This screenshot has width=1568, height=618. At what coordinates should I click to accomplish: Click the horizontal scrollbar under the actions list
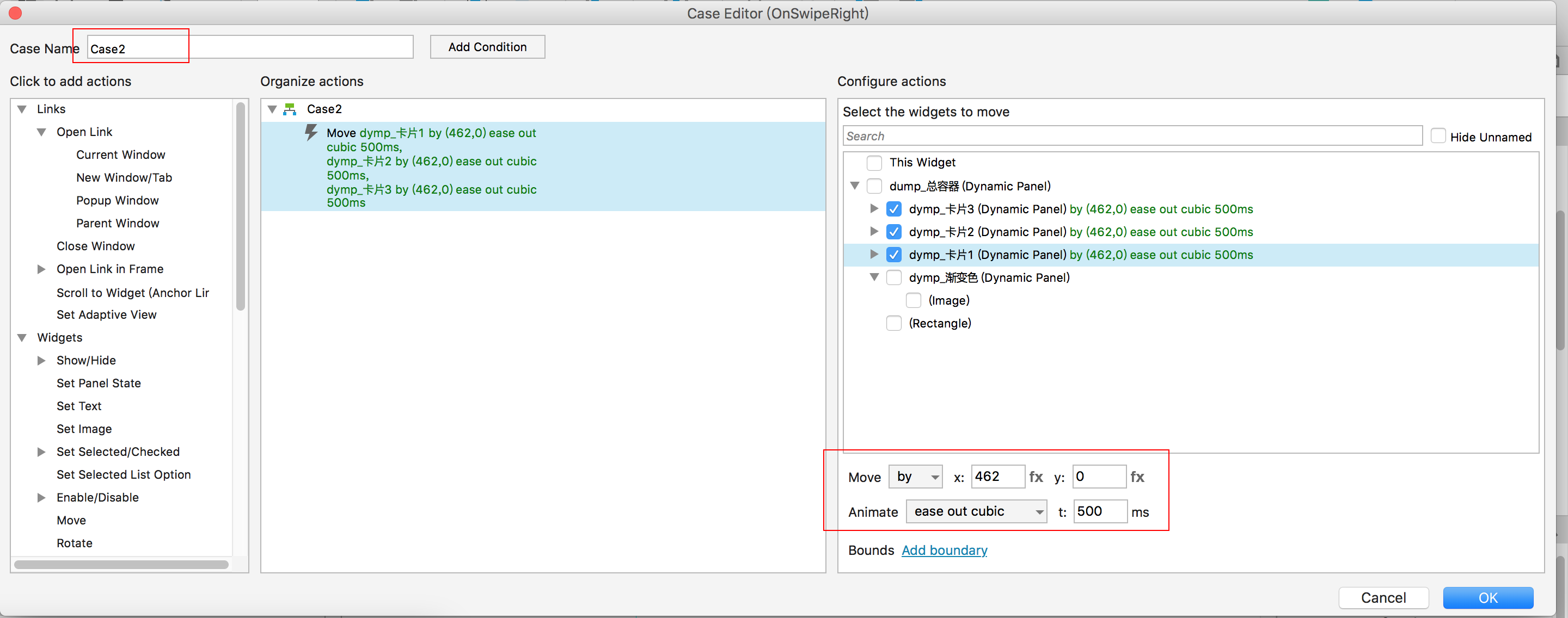click(x=122, y=565)
